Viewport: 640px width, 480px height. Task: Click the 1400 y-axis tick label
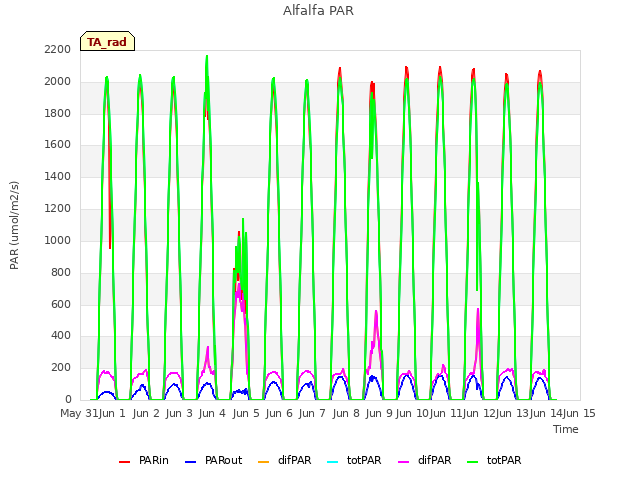click(x=58, y=177)
